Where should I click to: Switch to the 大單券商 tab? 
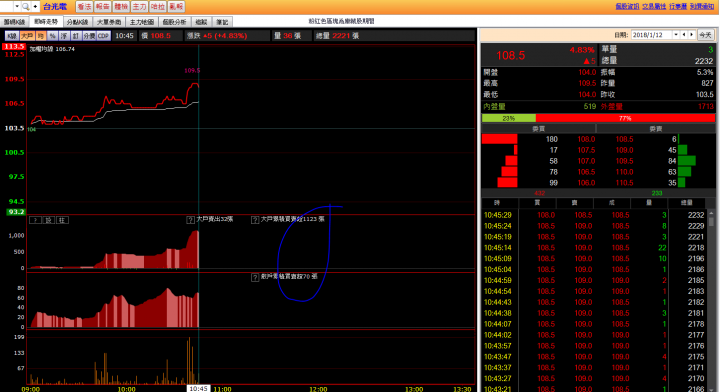click(x=109, y=22)
